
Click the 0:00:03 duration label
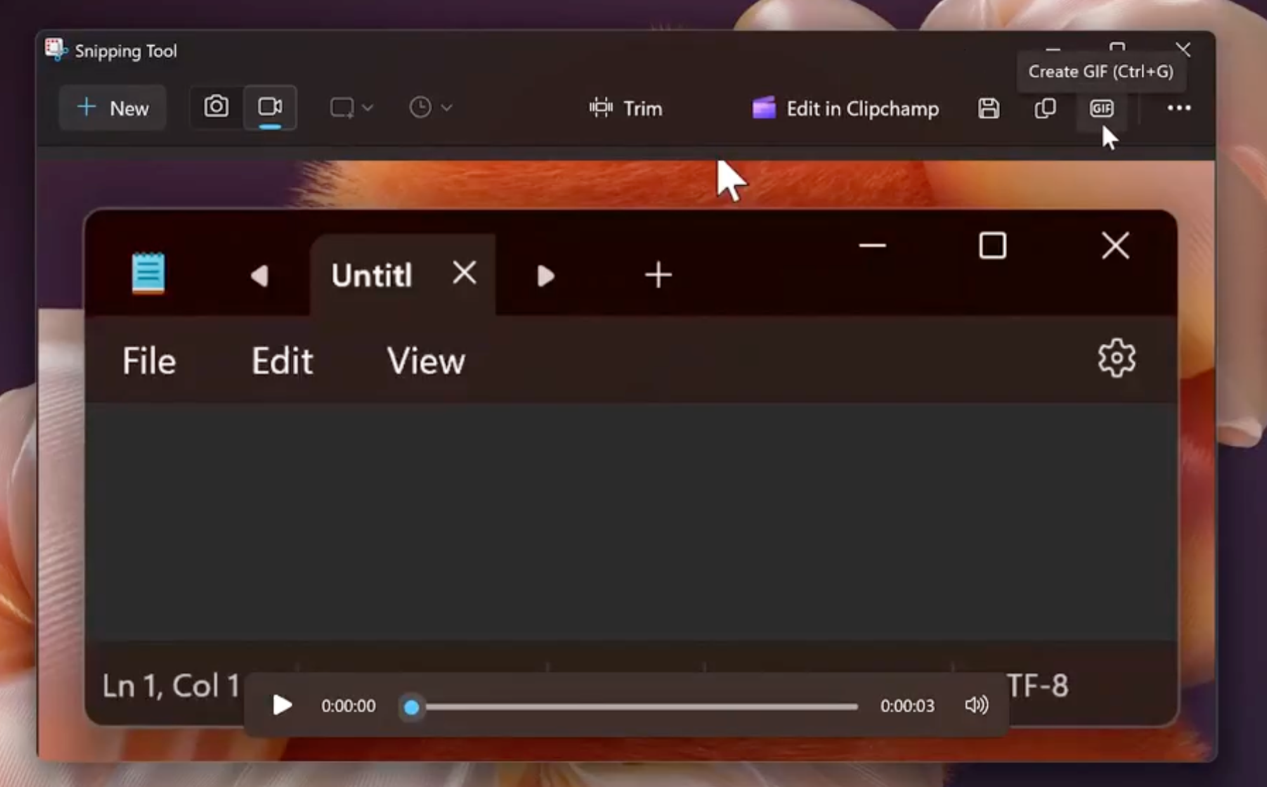click(x=907, y=706)
